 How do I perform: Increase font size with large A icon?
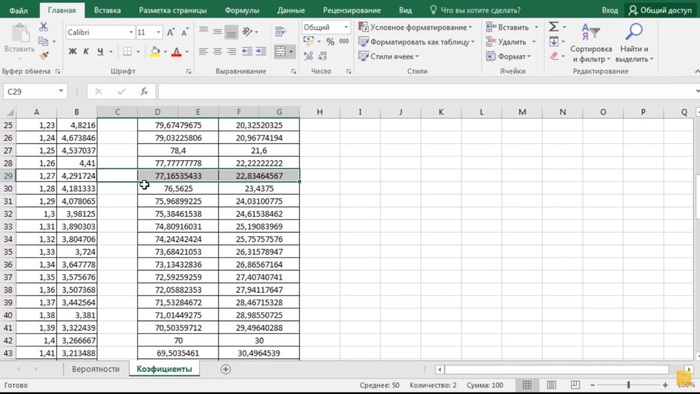171,32
